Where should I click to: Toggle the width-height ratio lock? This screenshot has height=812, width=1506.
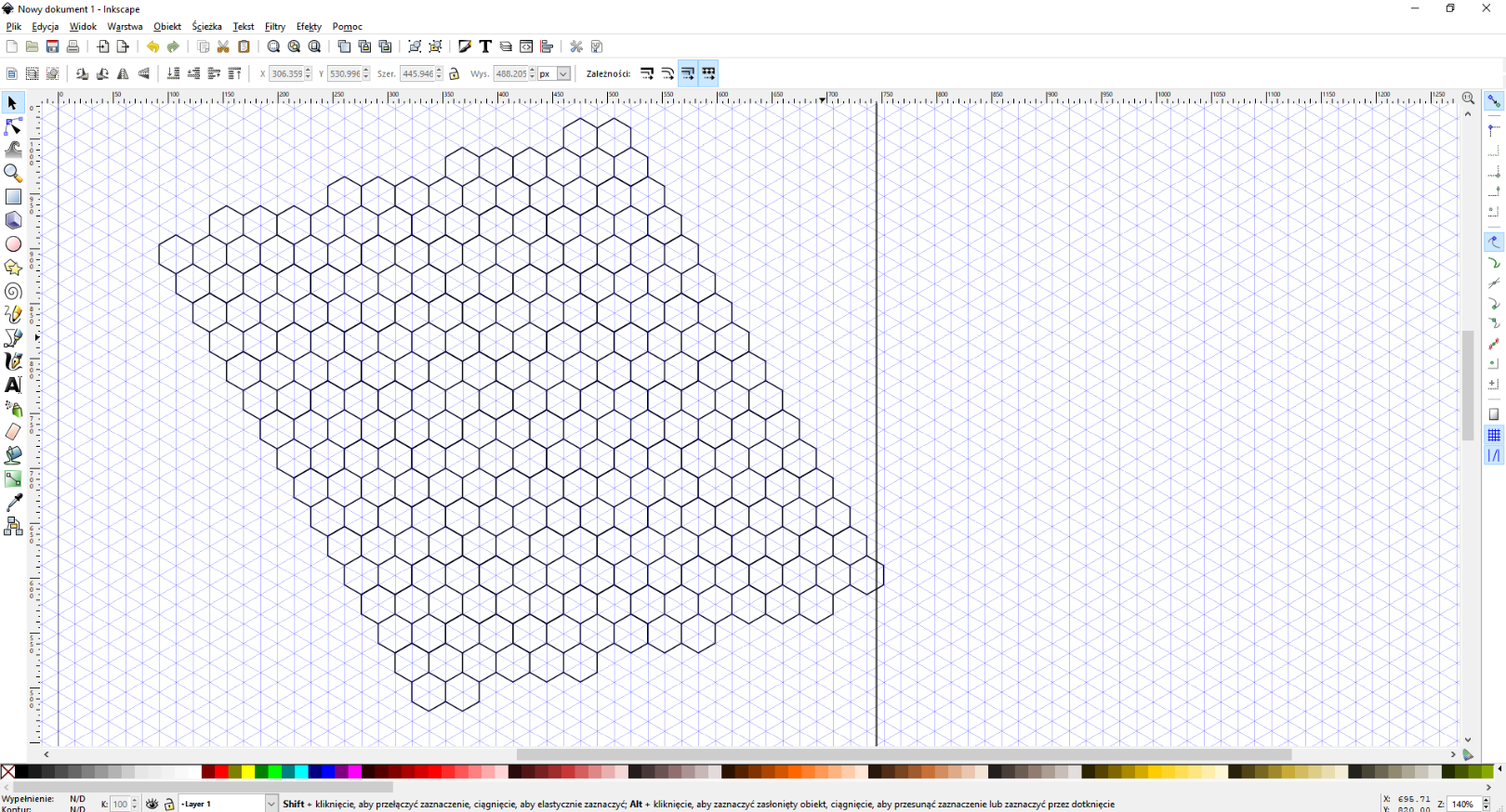455,73
